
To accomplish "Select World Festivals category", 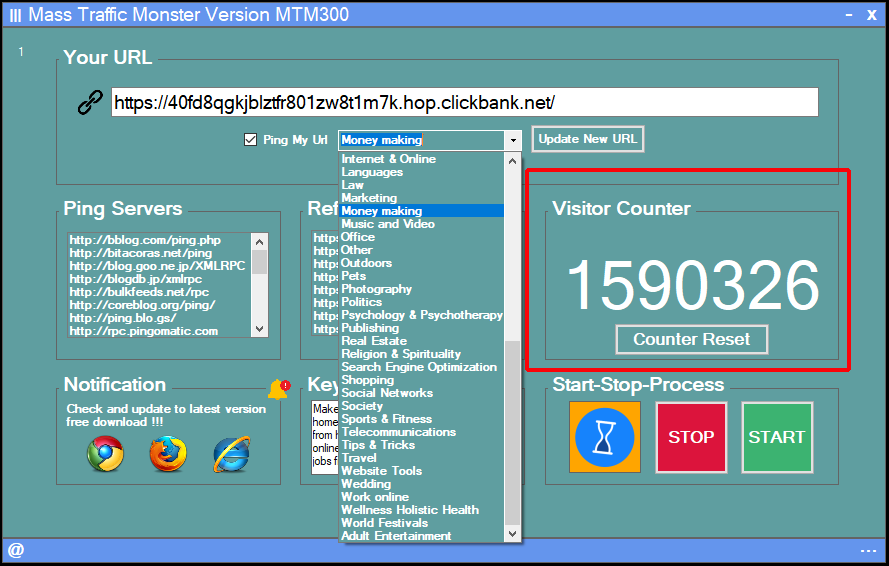I will pos(421,523).
